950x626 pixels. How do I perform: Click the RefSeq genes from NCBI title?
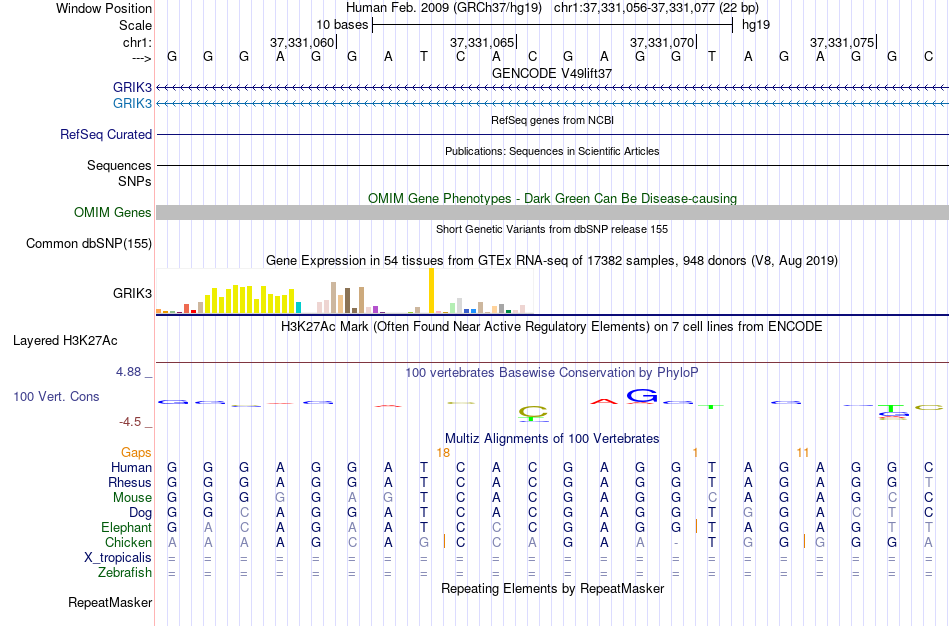(x=552, y=120)
